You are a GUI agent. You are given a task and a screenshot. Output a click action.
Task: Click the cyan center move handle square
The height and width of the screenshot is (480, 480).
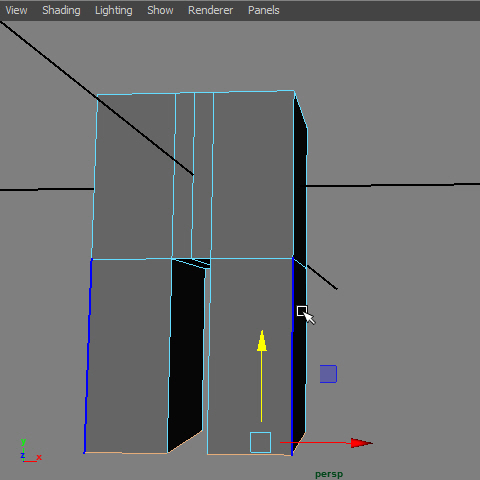coord(261,442)
